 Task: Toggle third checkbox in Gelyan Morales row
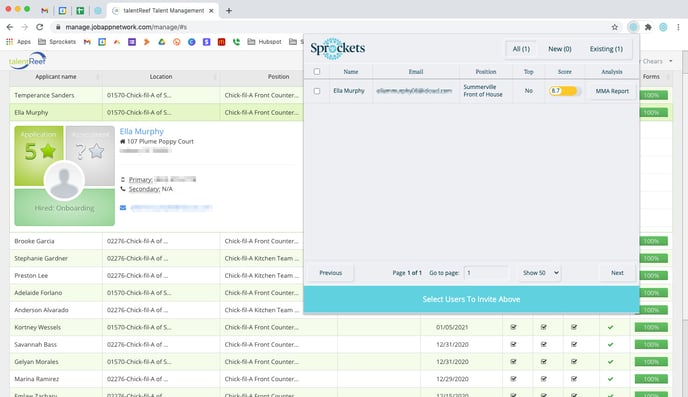tap(574, 361)
